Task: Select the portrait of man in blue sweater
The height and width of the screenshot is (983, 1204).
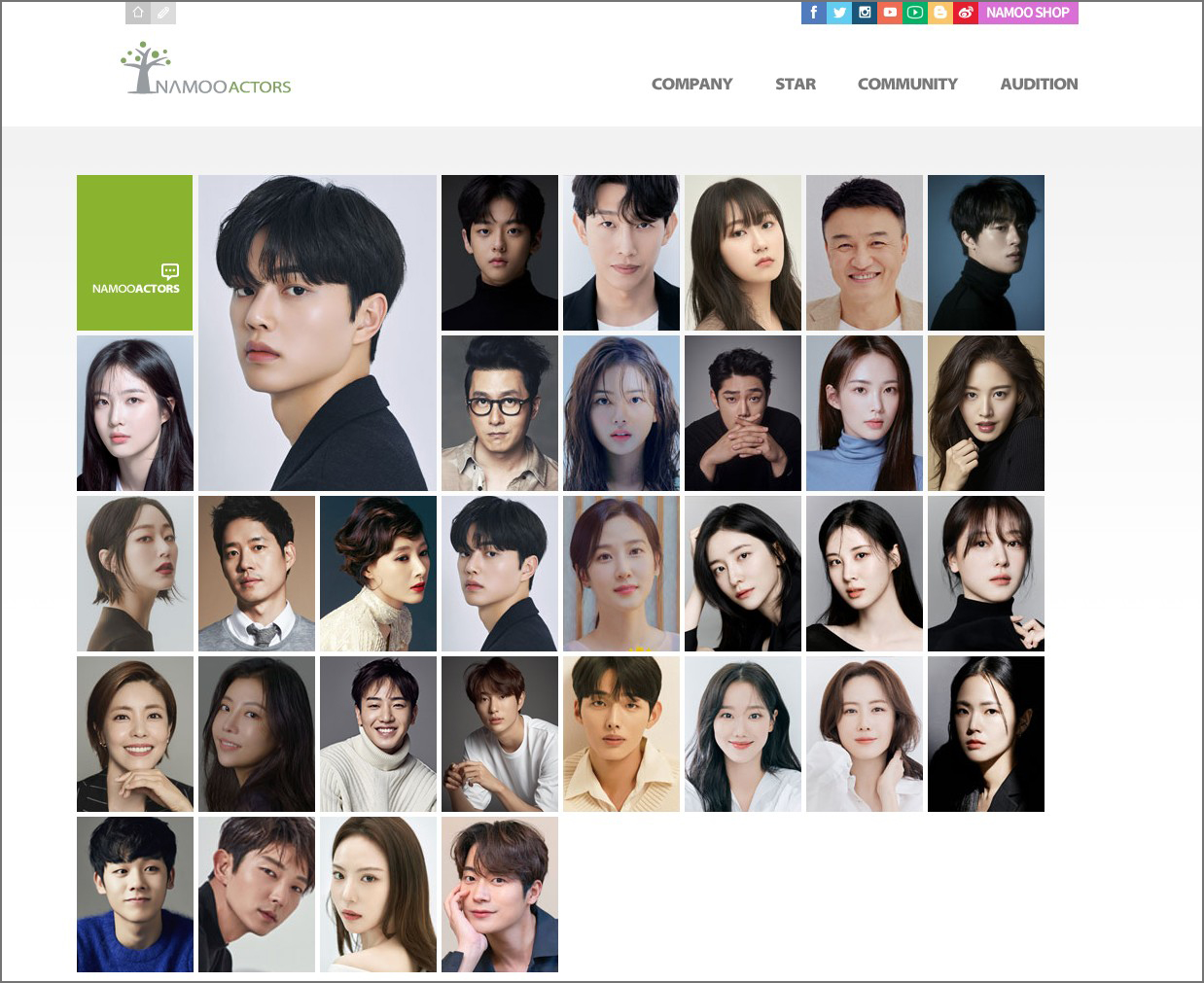Action: [x=135, y=895]
